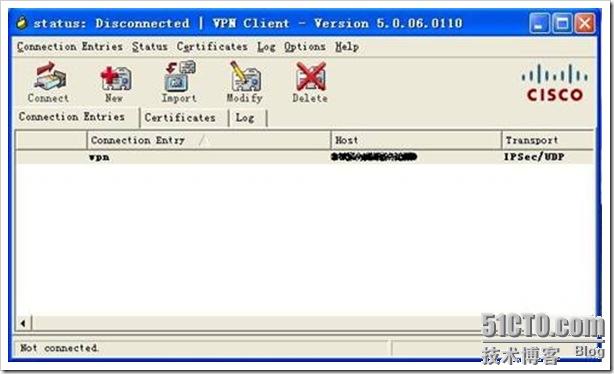Click the IPSec/UDP transport cell

tap(534, 157)
